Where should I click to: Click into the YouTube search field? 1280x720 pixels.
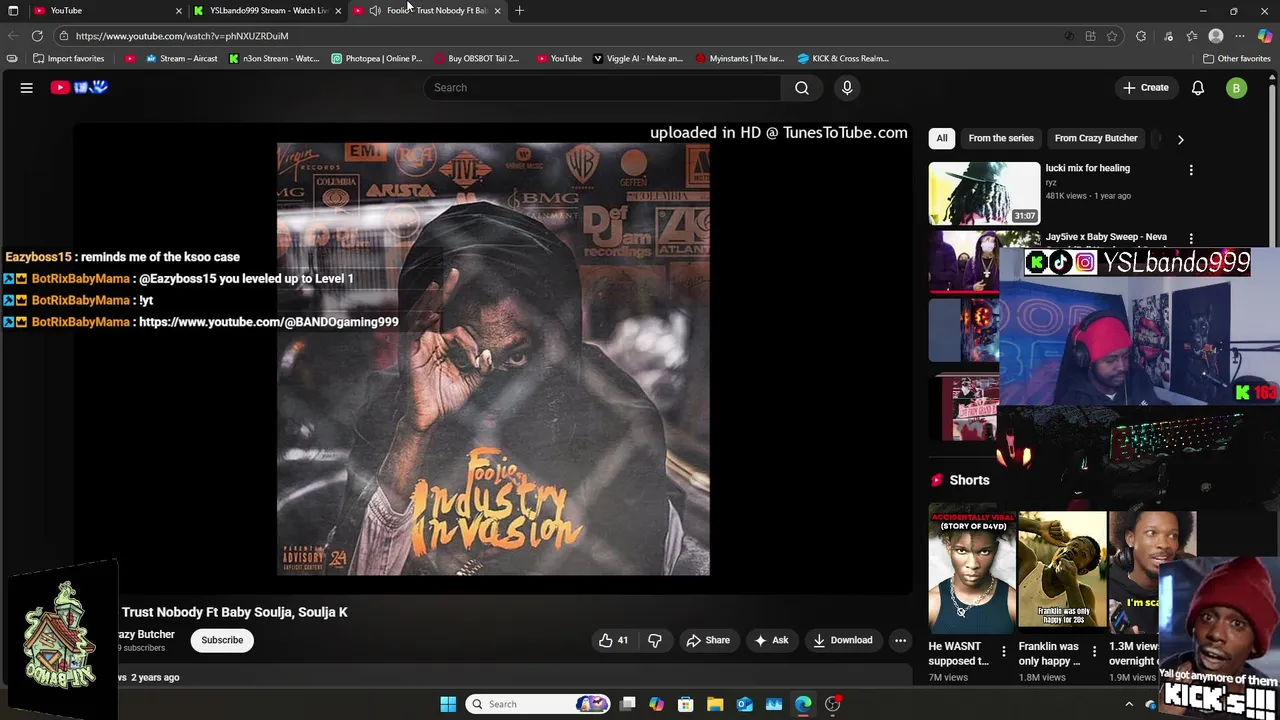coord(603,88)
